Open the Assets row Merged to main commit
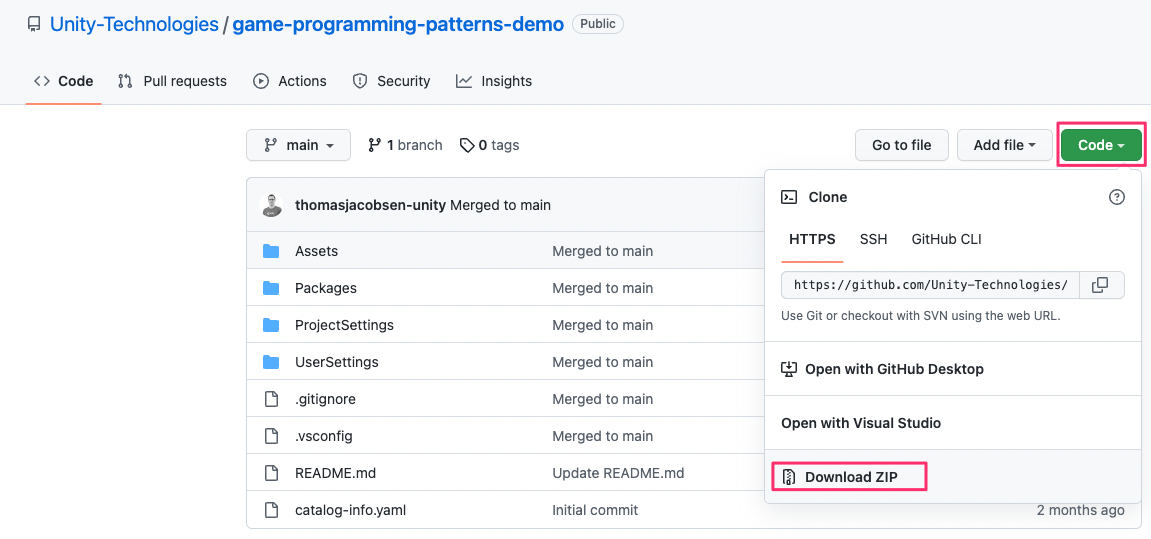The width and height of the screenshot is (1151, 539). [x=603, y=251]
